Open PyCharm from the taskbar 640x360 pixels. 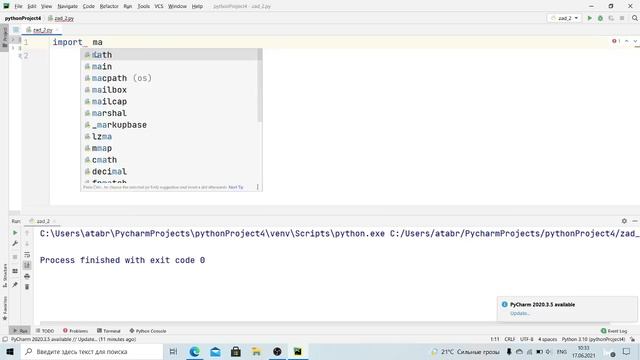(298, 351)
